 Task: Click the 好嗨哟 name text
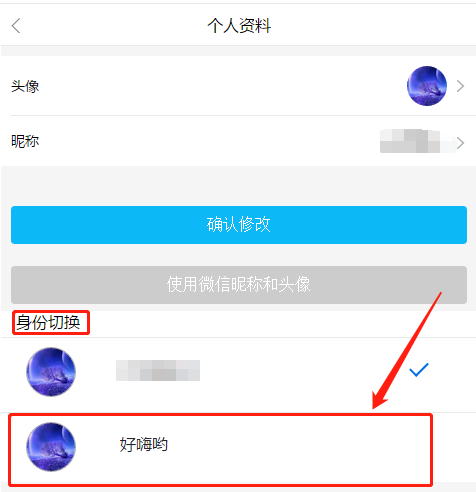144,444
